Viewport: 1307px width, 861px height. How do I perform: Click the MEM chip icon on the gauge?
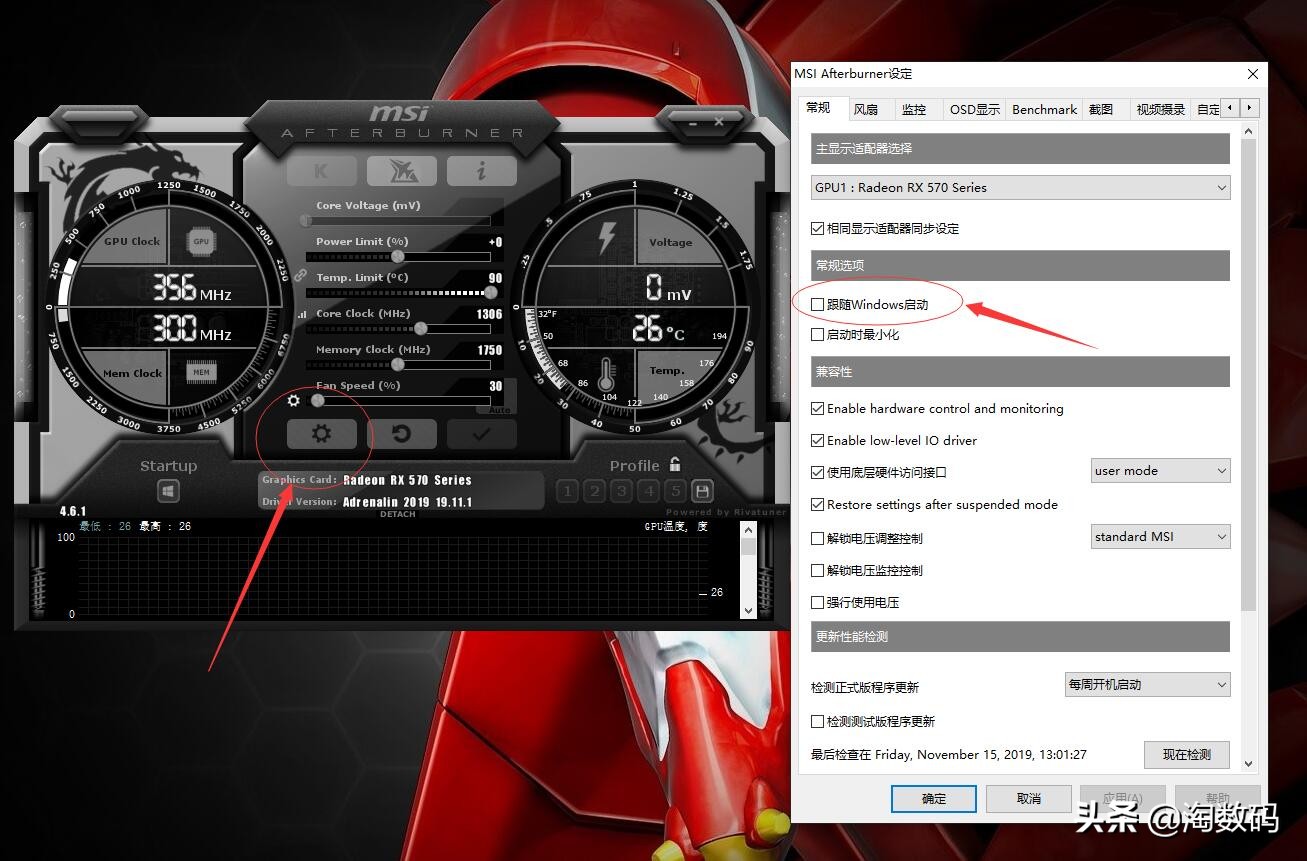[201, 373]
